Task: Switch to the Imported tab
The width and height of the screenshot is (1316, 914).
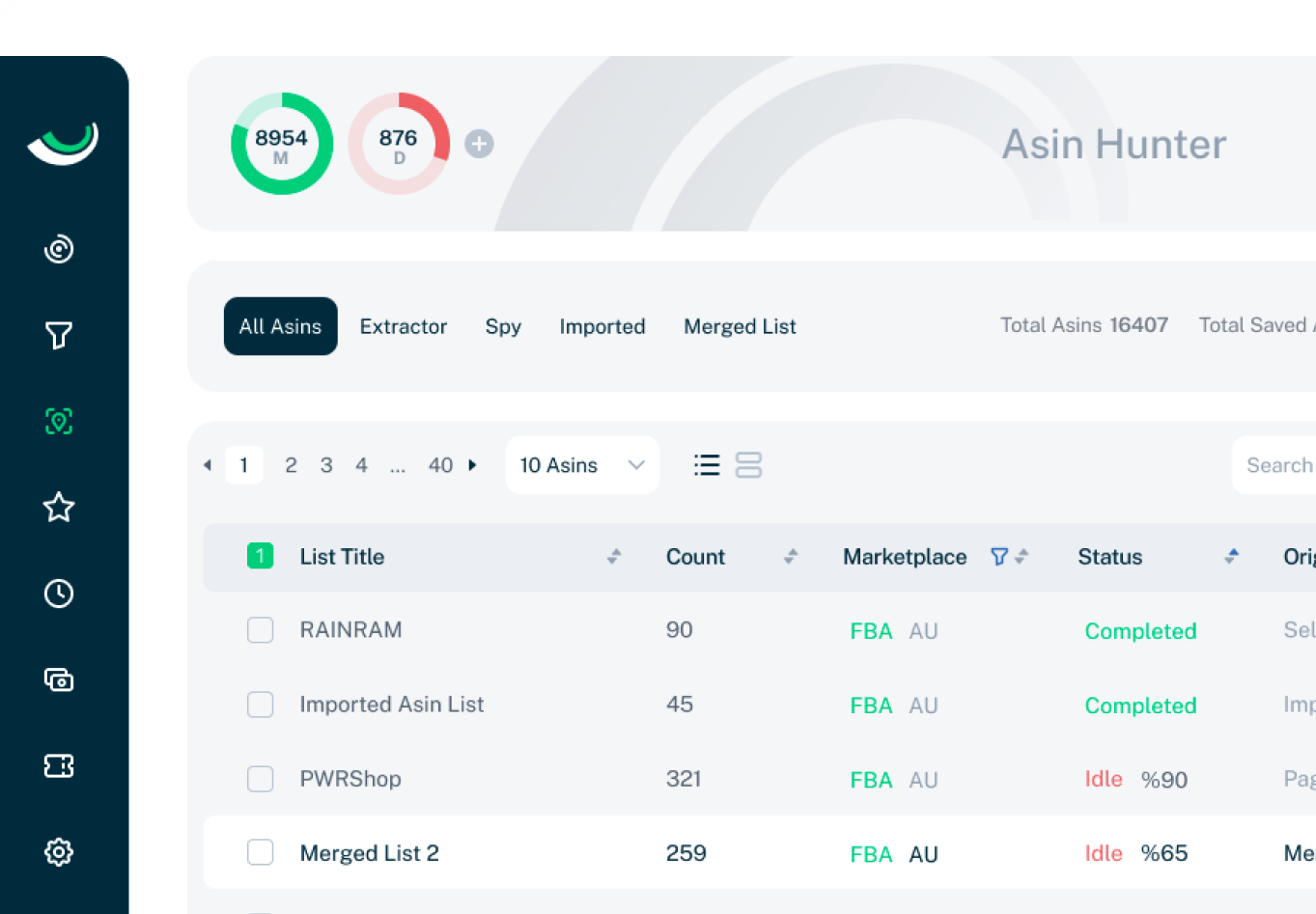Action: [x=602, y=326]
